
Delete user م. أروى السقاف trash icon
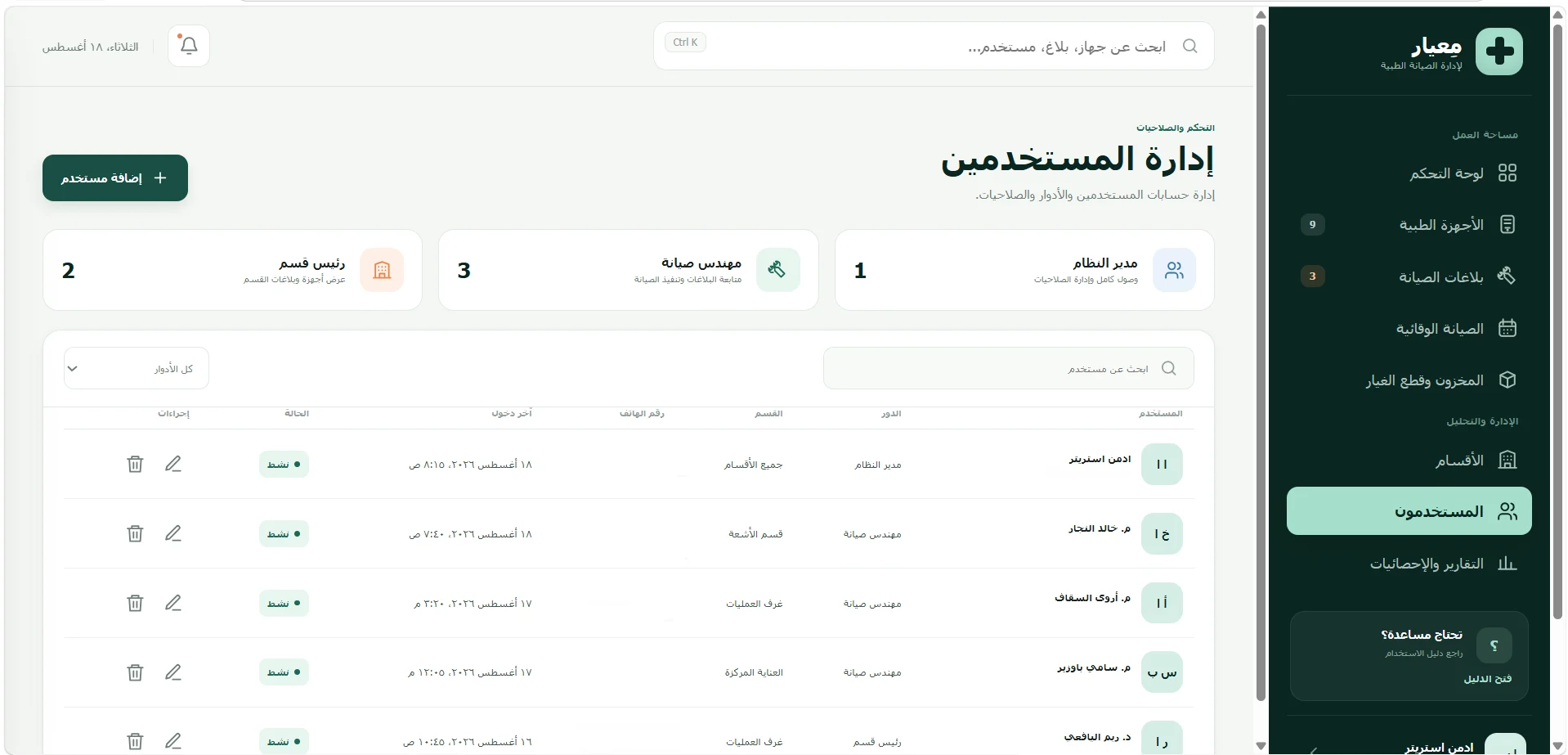point(135,603)
